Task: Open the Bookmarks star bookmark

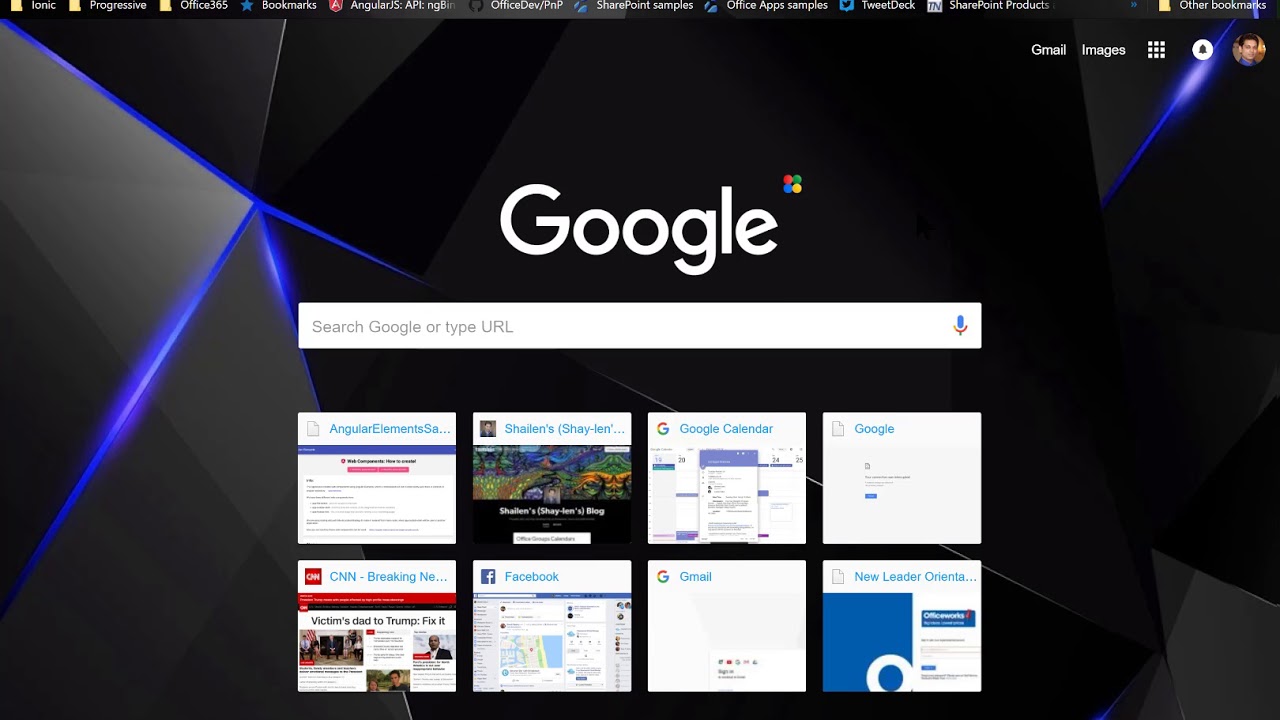Action: tap(278, 6)
